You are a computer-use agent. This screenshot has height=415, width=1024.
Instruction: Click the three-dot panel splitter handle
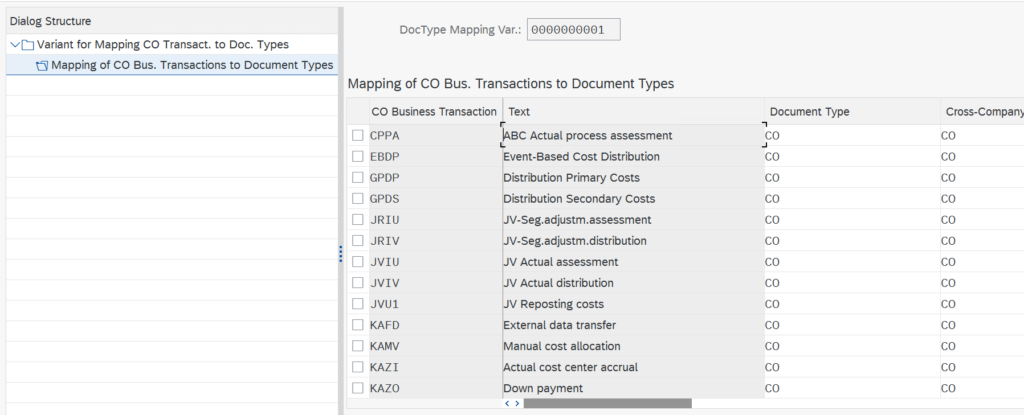click(x=340, y=255)
